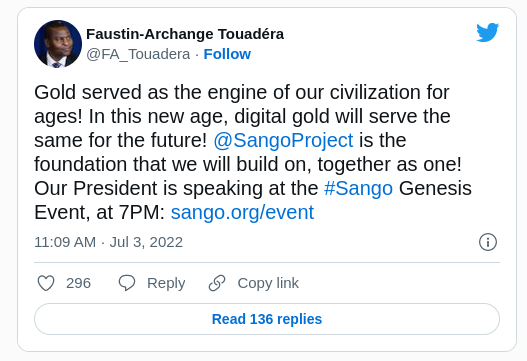Open Faustin-Archange Touadéra's profile picture
The height and width of the screenshot is (361, 527).
point(58,44)
